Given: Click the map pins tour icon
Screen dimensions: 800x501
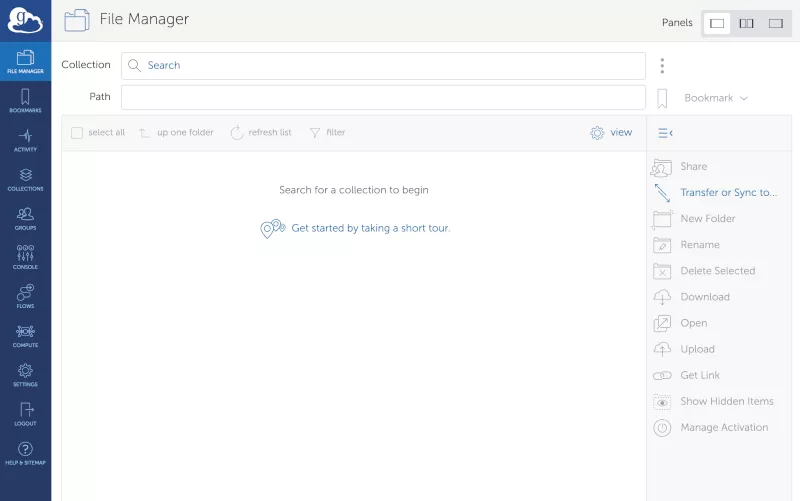Looking at the screenshot, I should 272,229.
